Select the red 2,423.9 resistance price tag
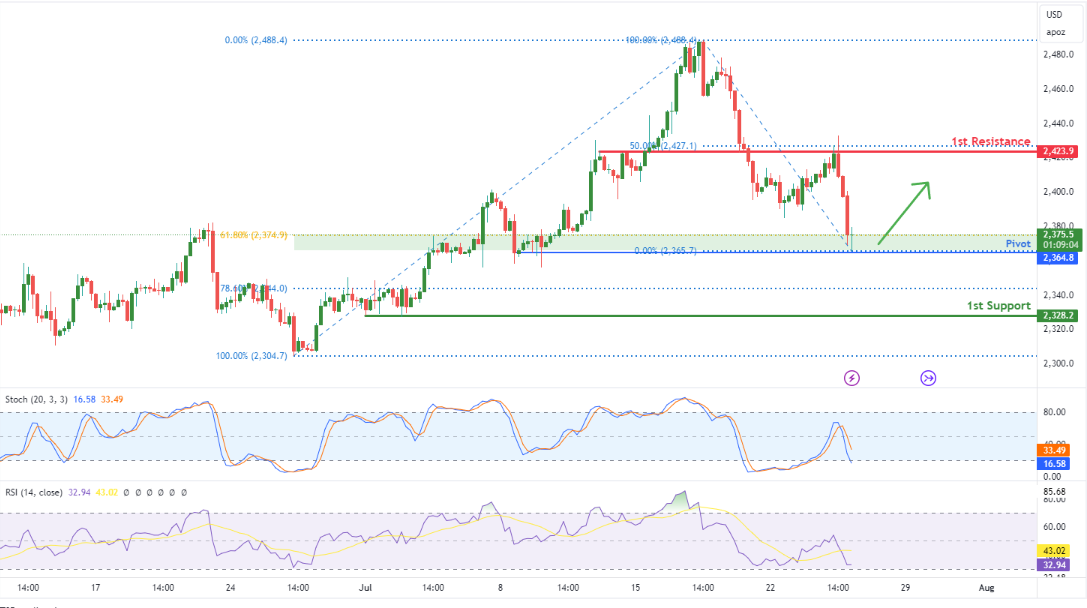1087x608 pixels. click(1057, 151)
